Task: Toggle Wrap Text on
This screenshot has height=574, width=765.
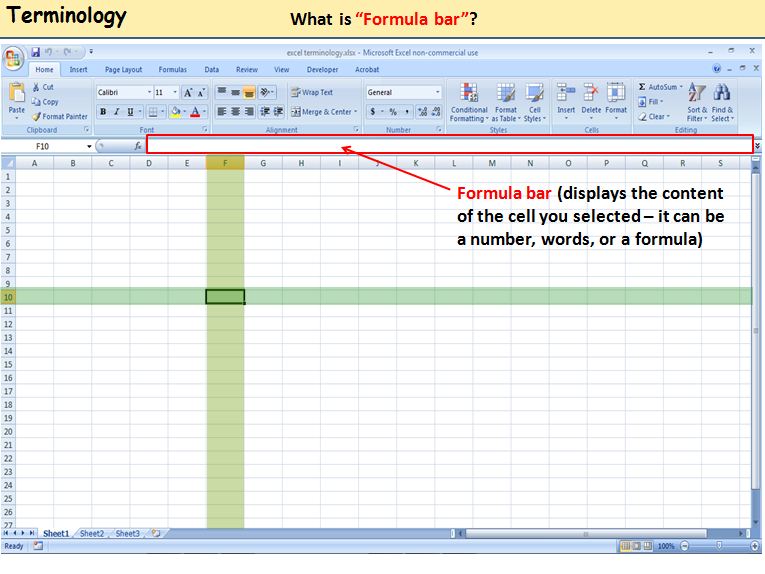Action: (311, 93)
